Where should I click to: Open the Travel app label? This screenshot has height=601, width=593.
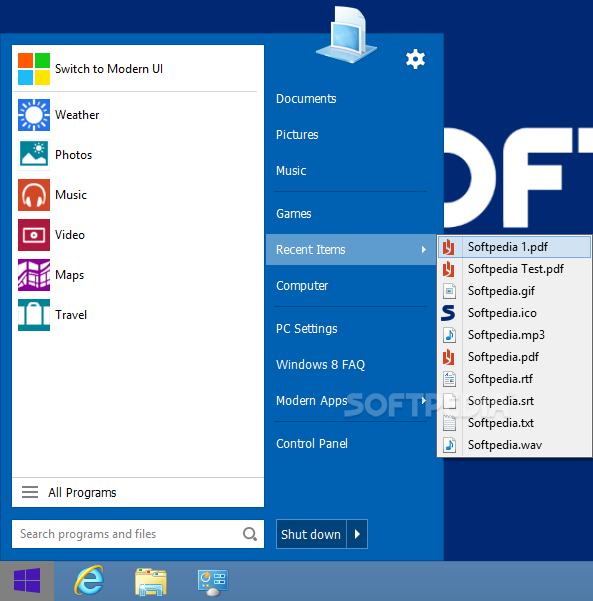coord(71,315)
